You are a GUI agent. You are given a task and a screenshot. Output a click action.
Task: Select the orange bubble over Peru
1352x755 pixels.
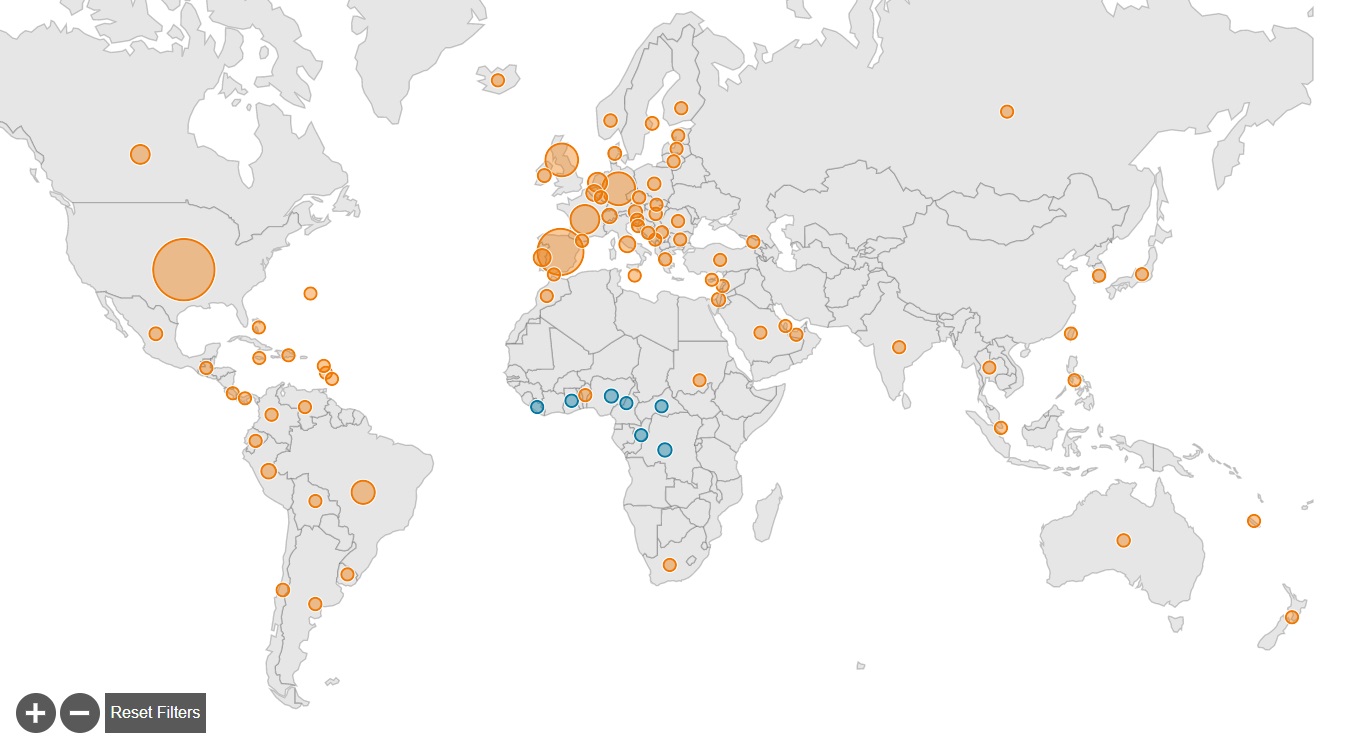click(268, 471)
